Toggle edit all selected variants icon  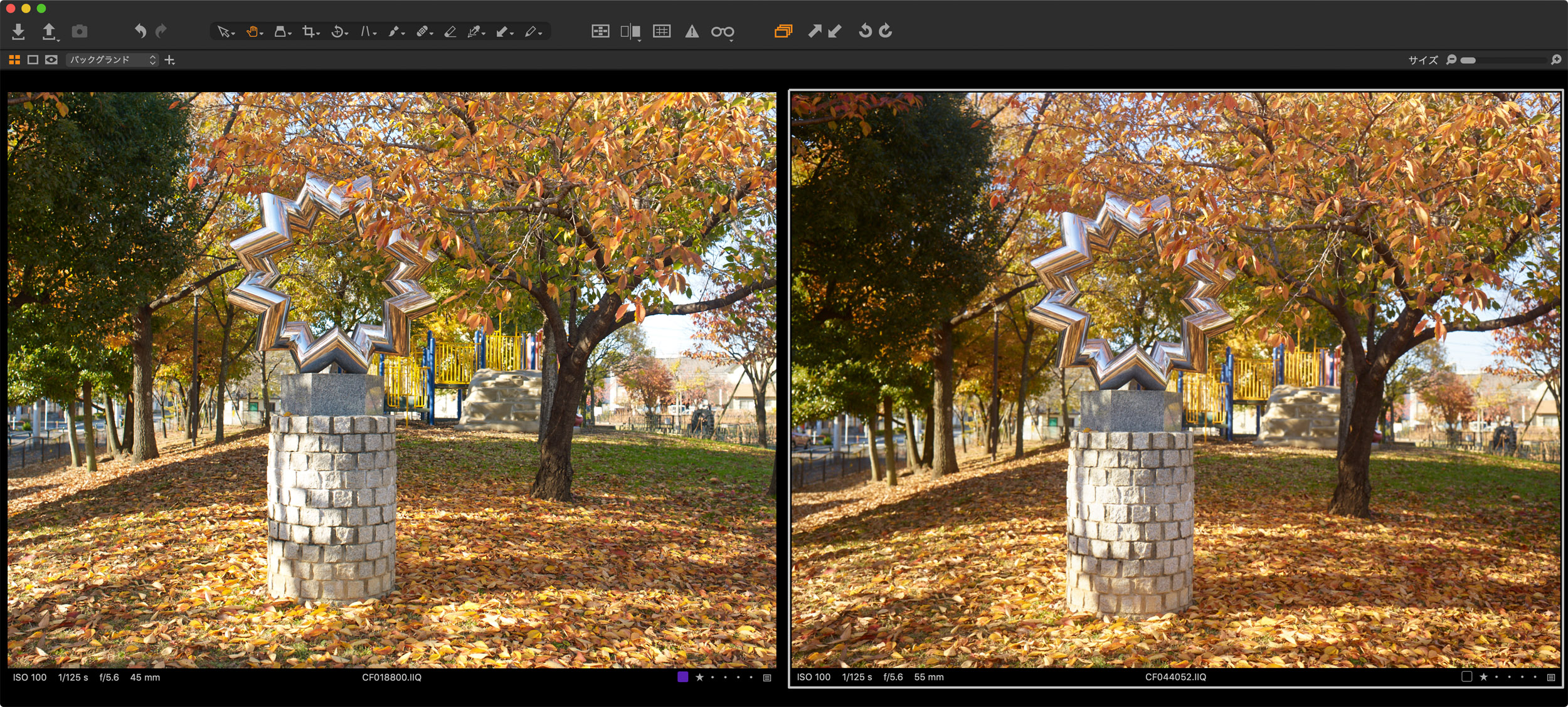point(783,31)
